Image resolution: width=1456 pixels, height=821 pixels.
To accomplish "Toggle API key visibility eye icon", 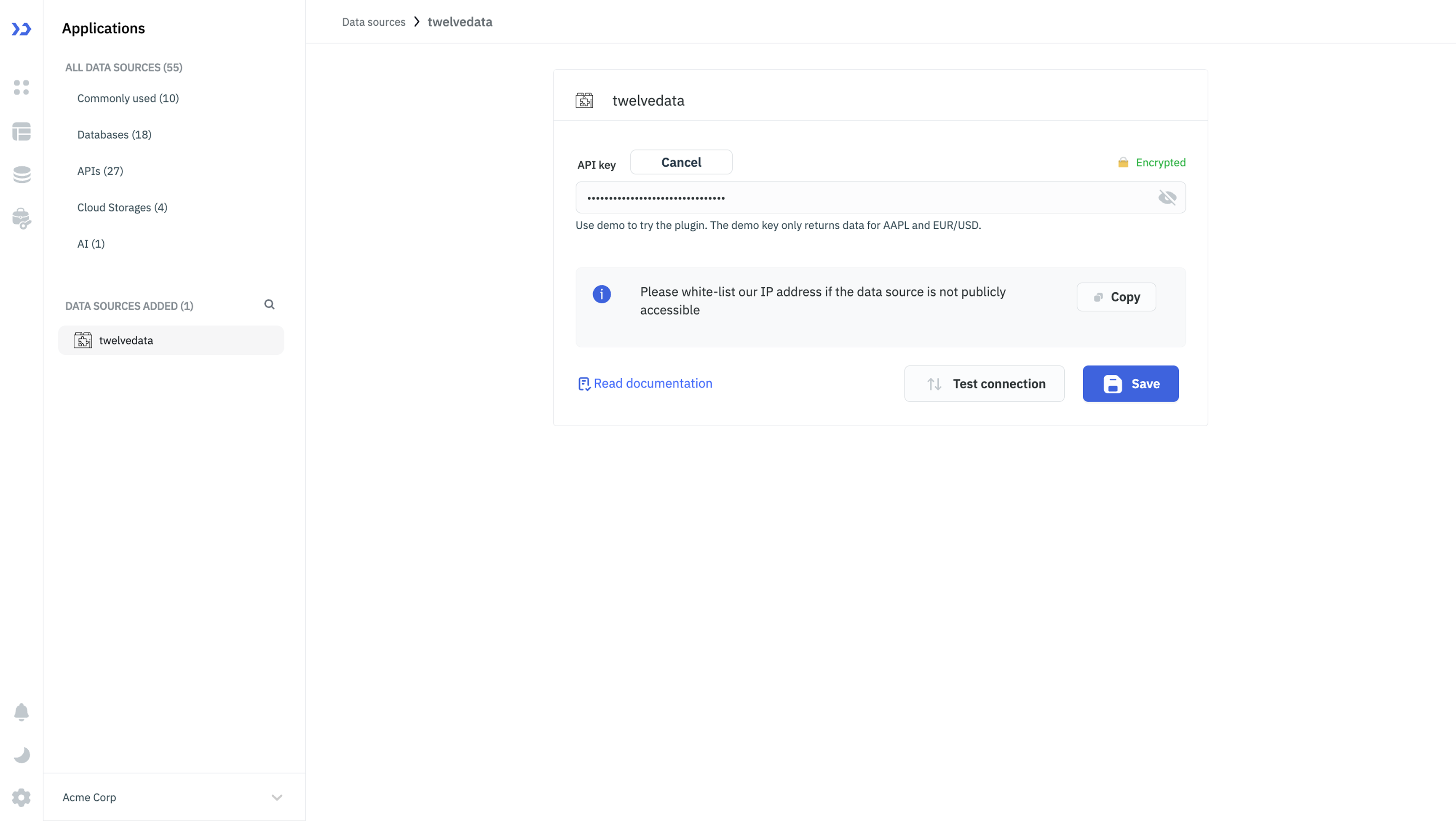I will pyautogui.click(x=1167, y=198).
